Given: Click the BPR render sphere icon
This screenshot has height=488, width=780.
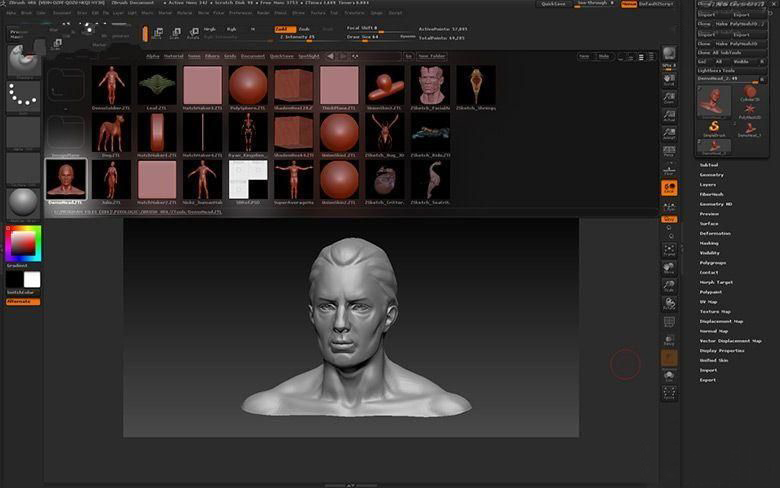Looking at the screenshot, I should point(669,53).
